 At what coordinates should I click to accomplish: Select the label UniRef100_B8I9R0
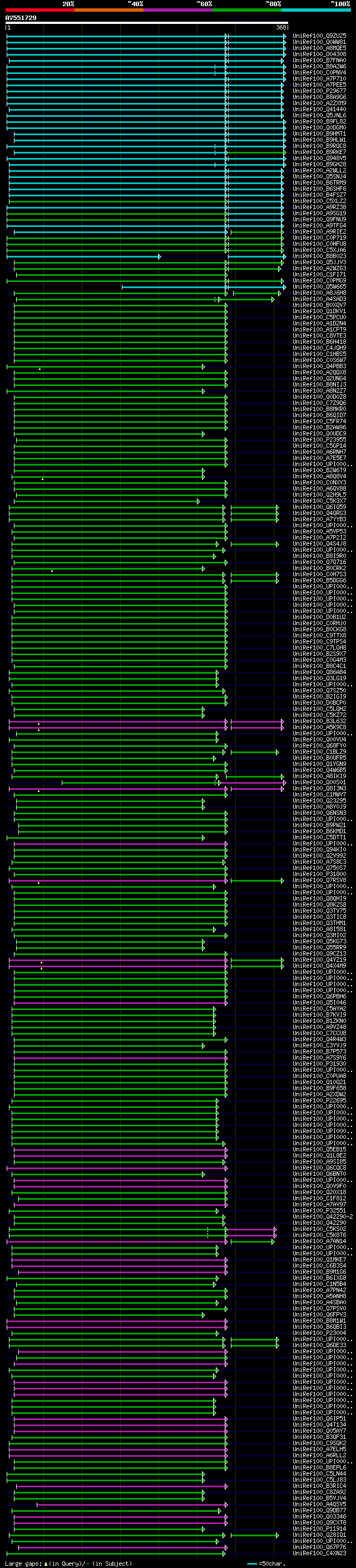click(319, 556)
